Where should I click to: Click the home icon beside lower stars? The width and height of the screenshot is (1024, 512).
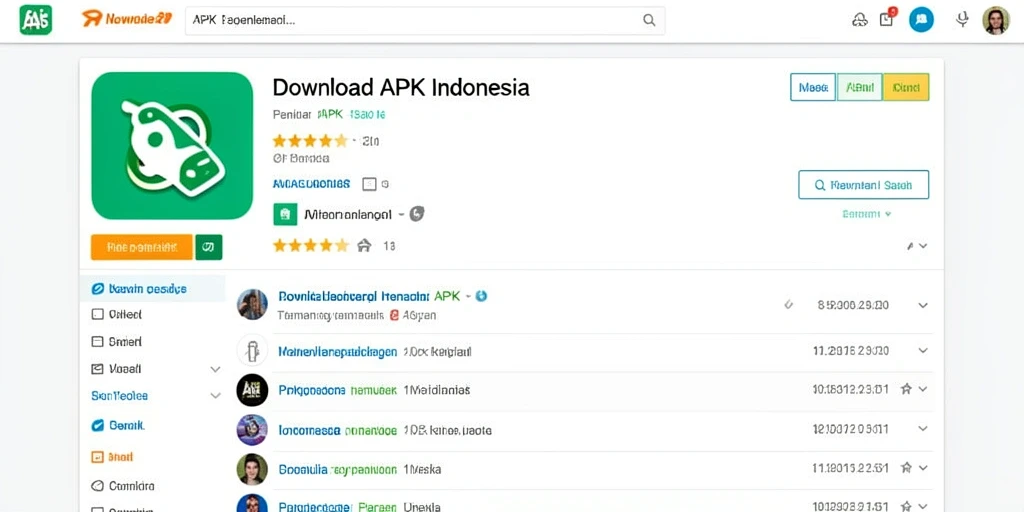364,246
